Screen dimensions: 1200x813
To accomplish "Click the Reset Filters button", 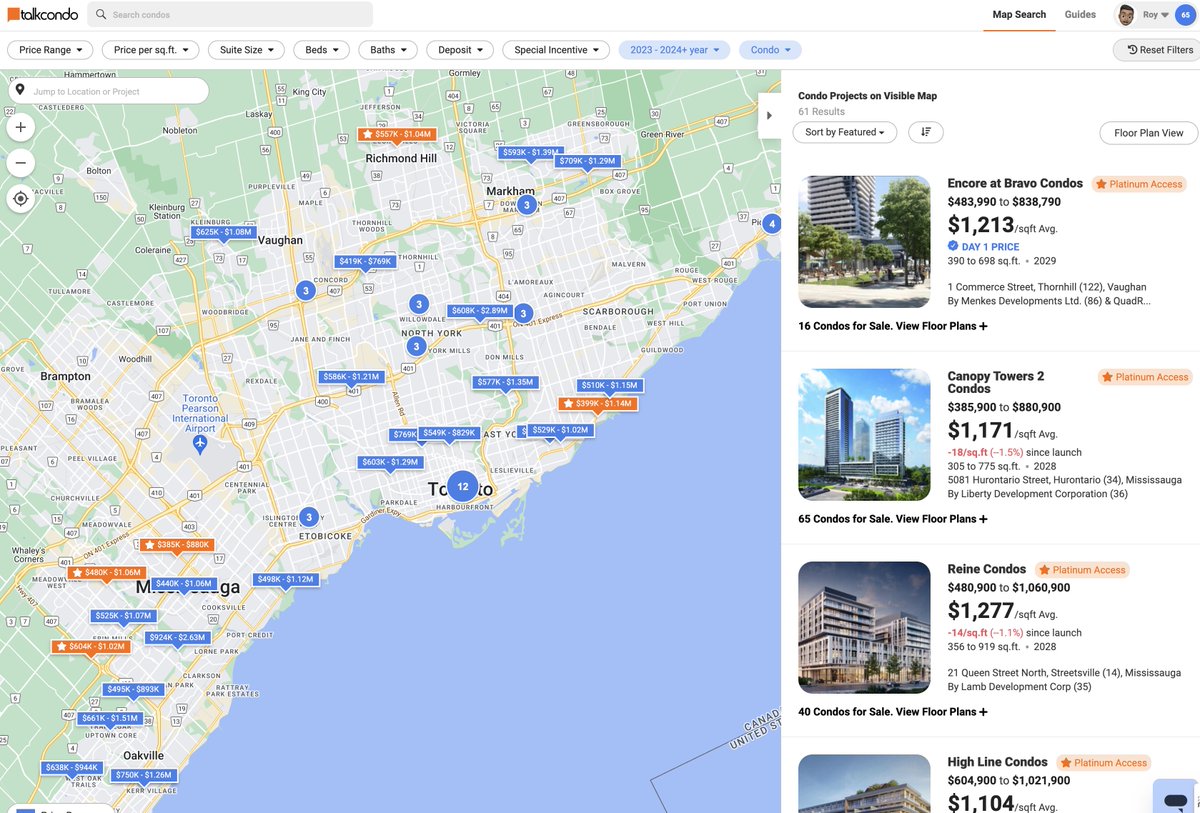I will [x=1160, y=50].
